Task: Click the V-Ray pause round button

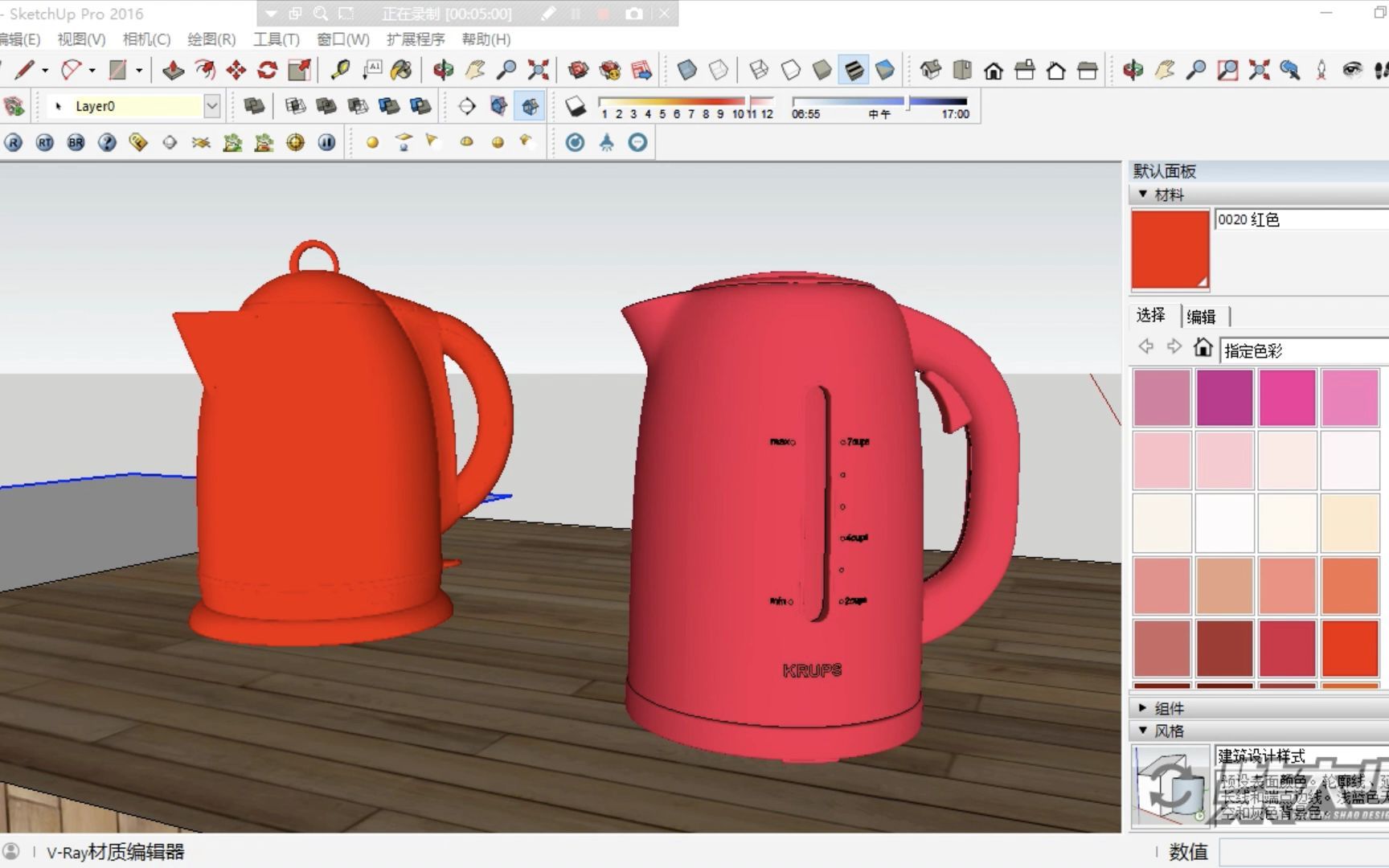Action: coord(326,142)
